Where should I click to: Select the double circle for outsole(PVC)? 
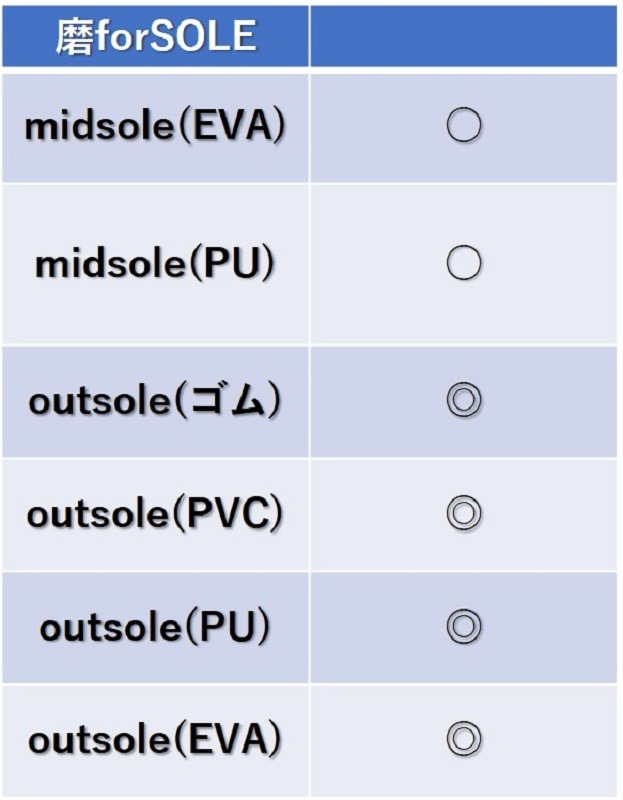pyautogui.click(x=464, y=514)
